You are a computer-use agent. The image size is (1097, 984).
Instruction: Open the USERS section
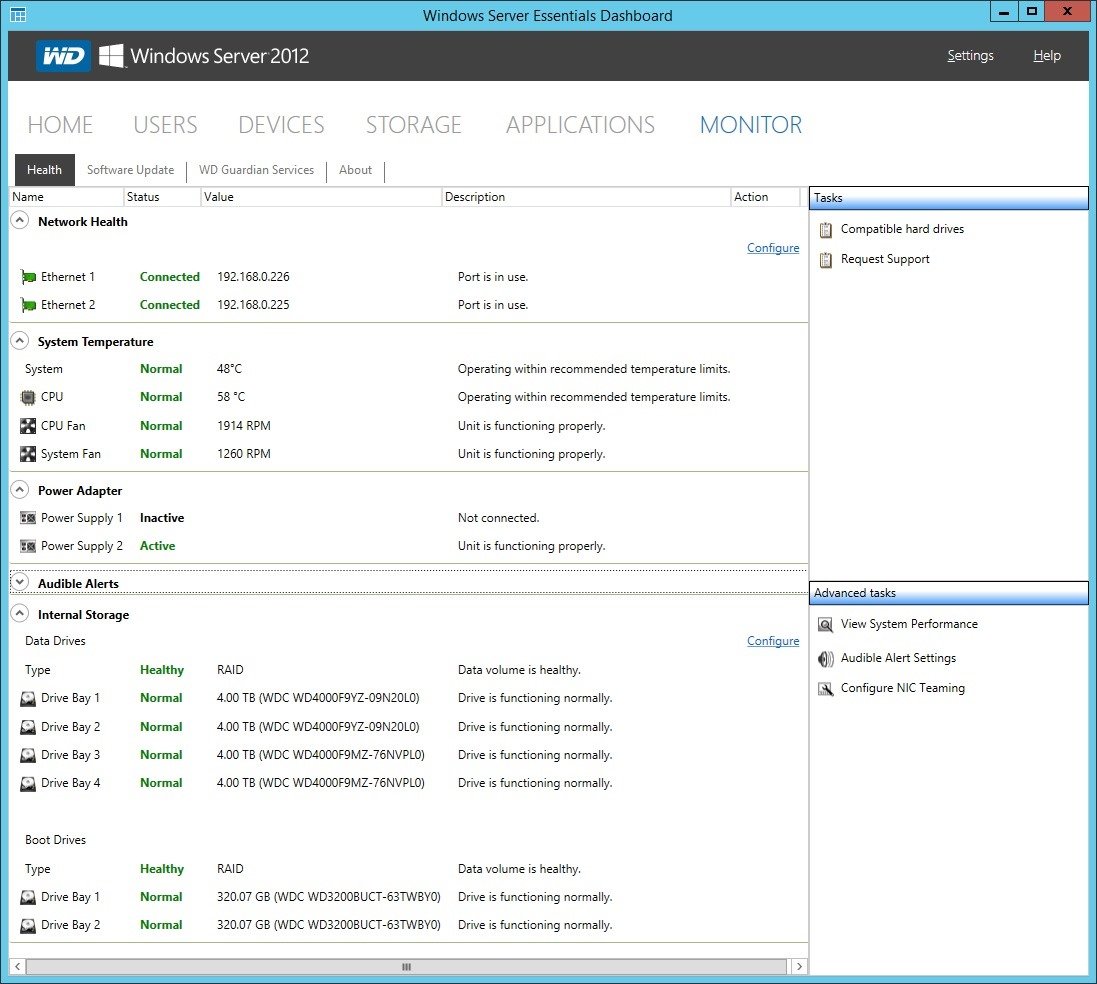point(165,125)
